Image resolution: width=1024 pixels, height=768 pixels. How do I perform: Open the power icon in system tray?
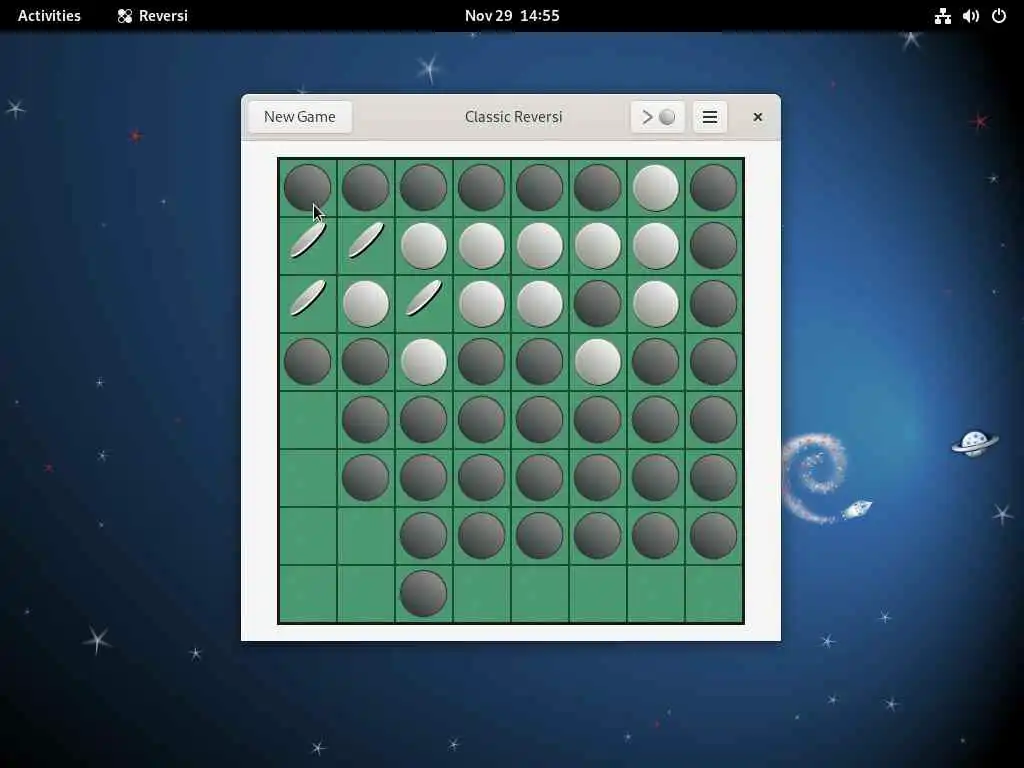click(999, 16)
